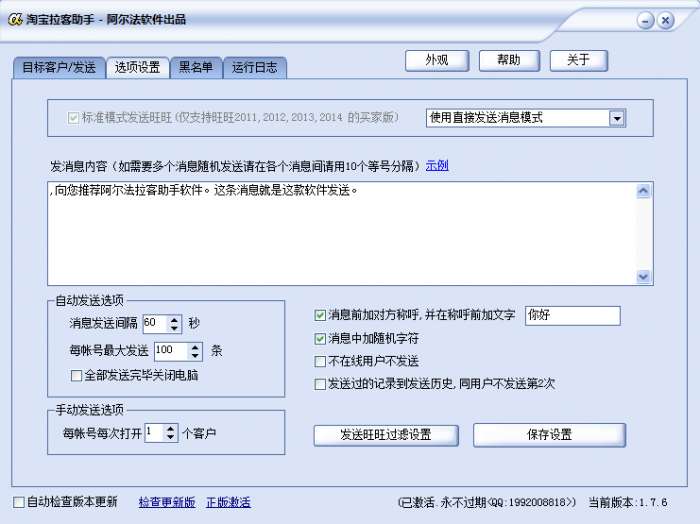
Task: Open 发送旺旺过滤设置 button
Action: coord(386,435)
